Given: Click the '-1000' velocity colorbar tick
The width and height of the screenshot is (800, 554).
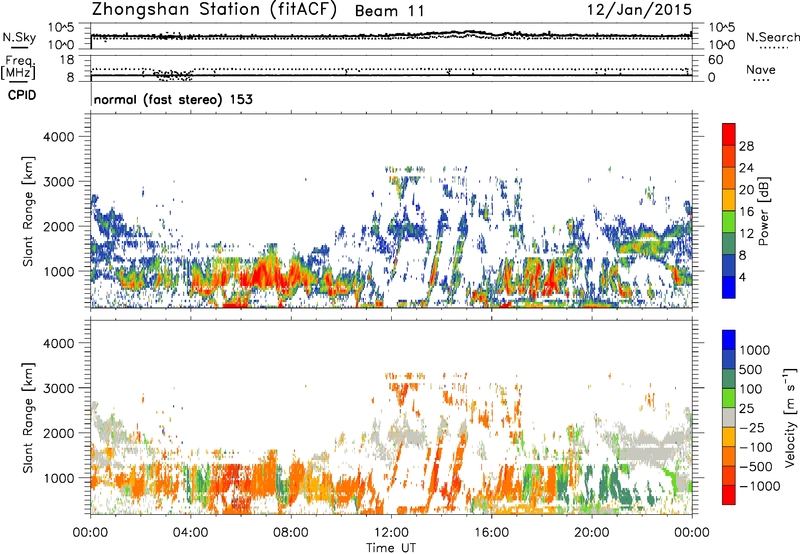Looking at the screenshot, I should 760,486.
